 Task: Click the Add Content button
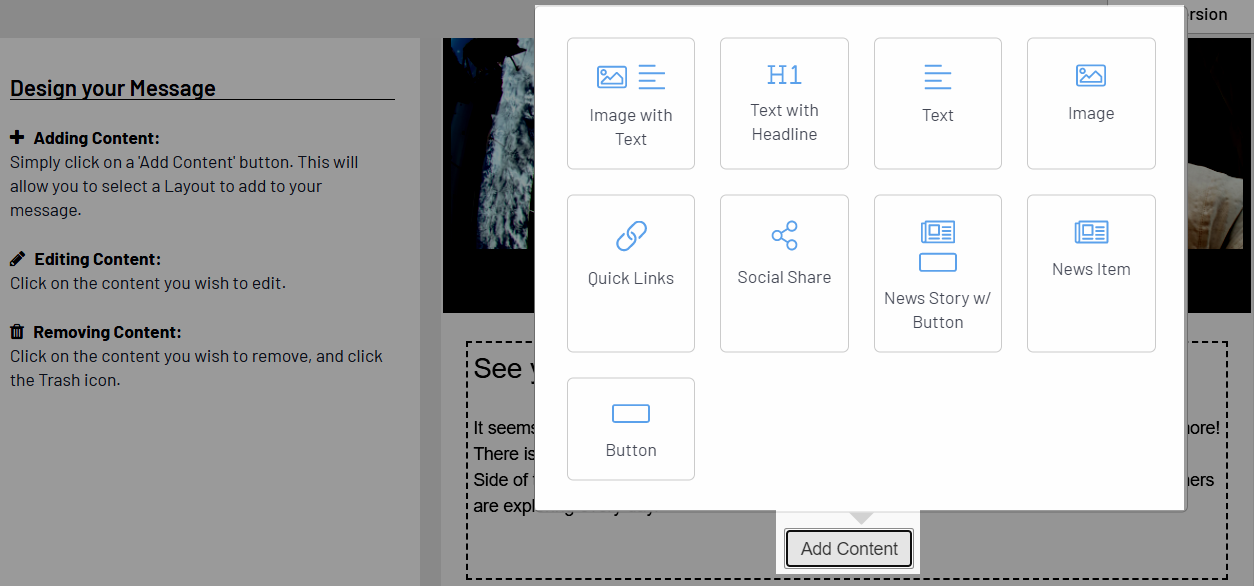(x=849, y=549)
